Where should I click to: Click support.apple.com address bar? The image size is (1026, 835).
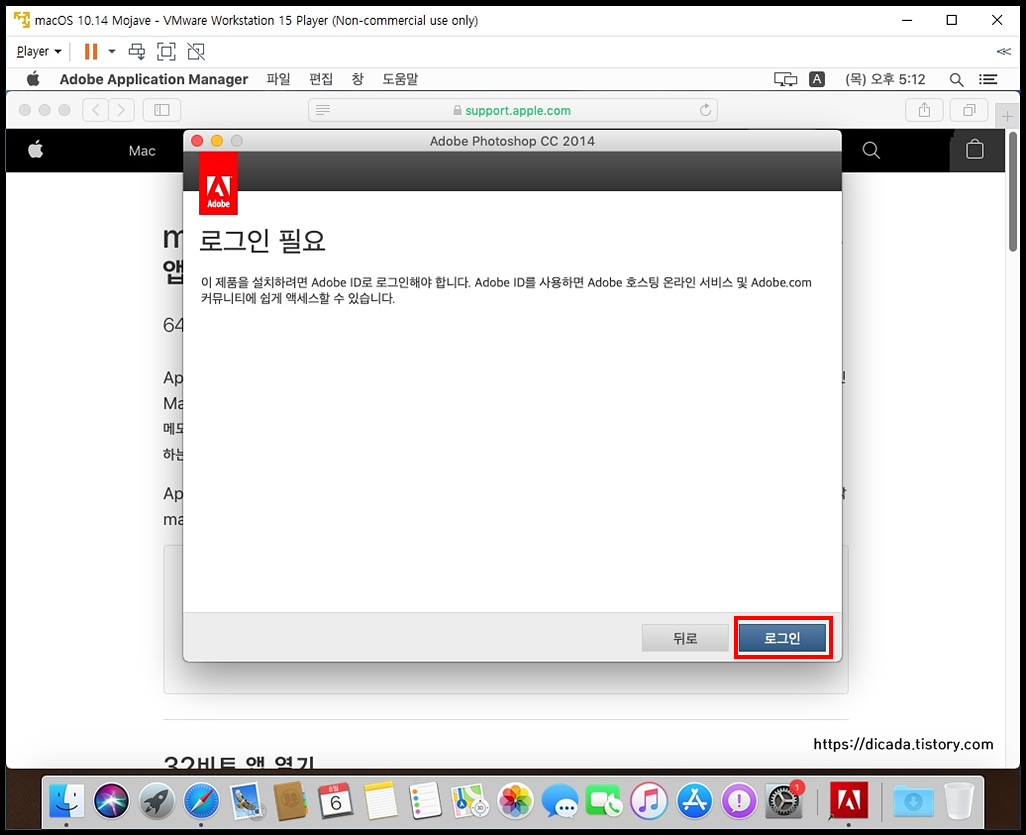(513, 110)
